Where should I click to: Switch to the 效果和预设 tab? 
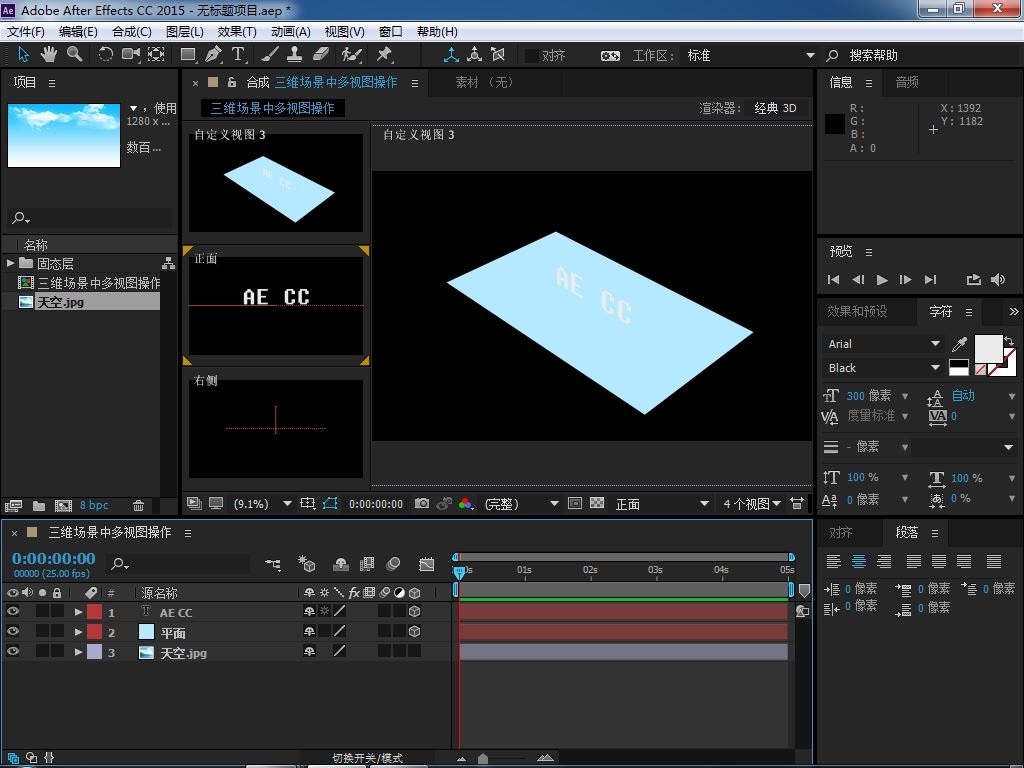pos(857,311)
